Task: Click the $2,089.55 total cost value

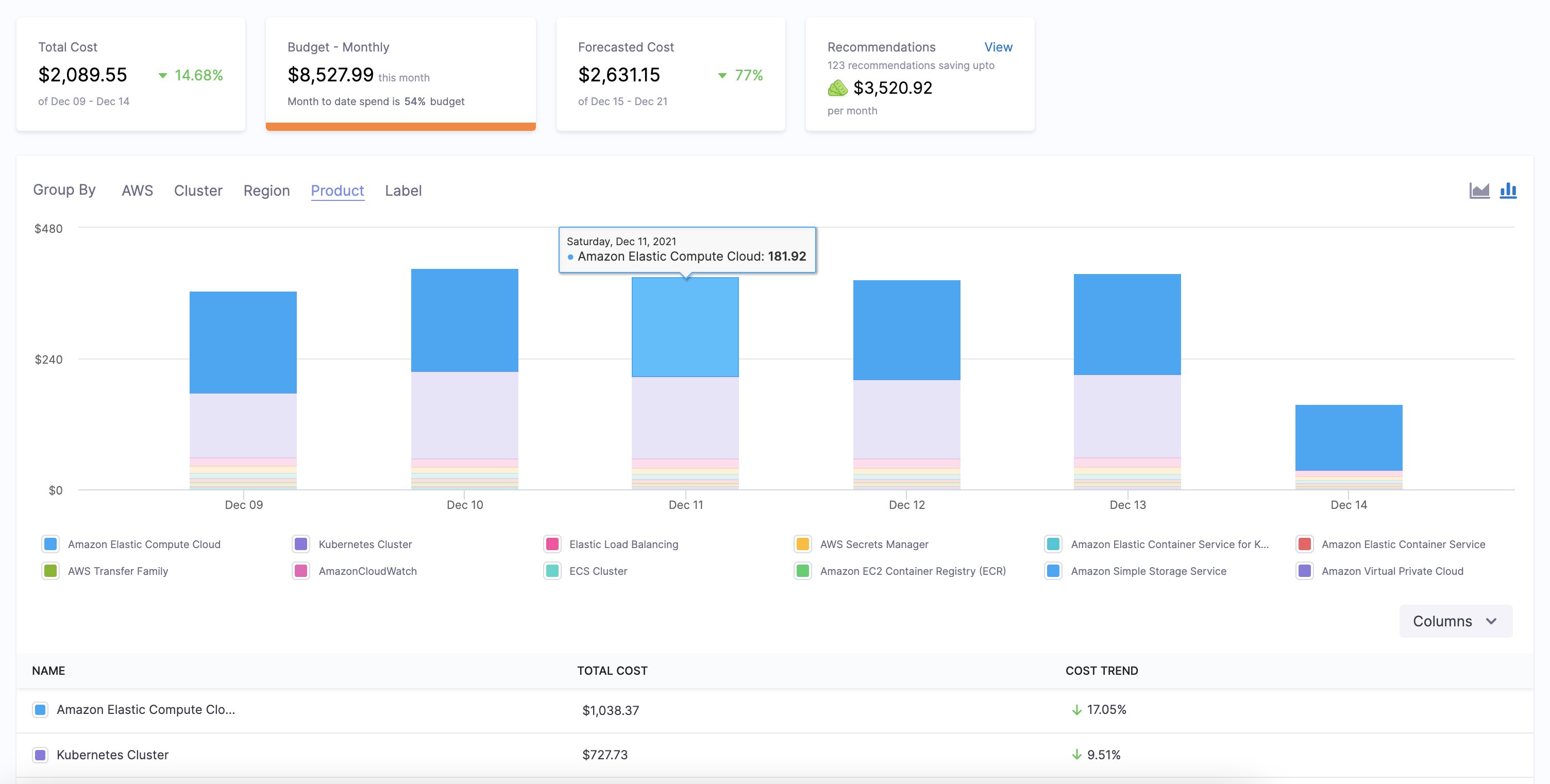Action: click(x=82, y=75)
